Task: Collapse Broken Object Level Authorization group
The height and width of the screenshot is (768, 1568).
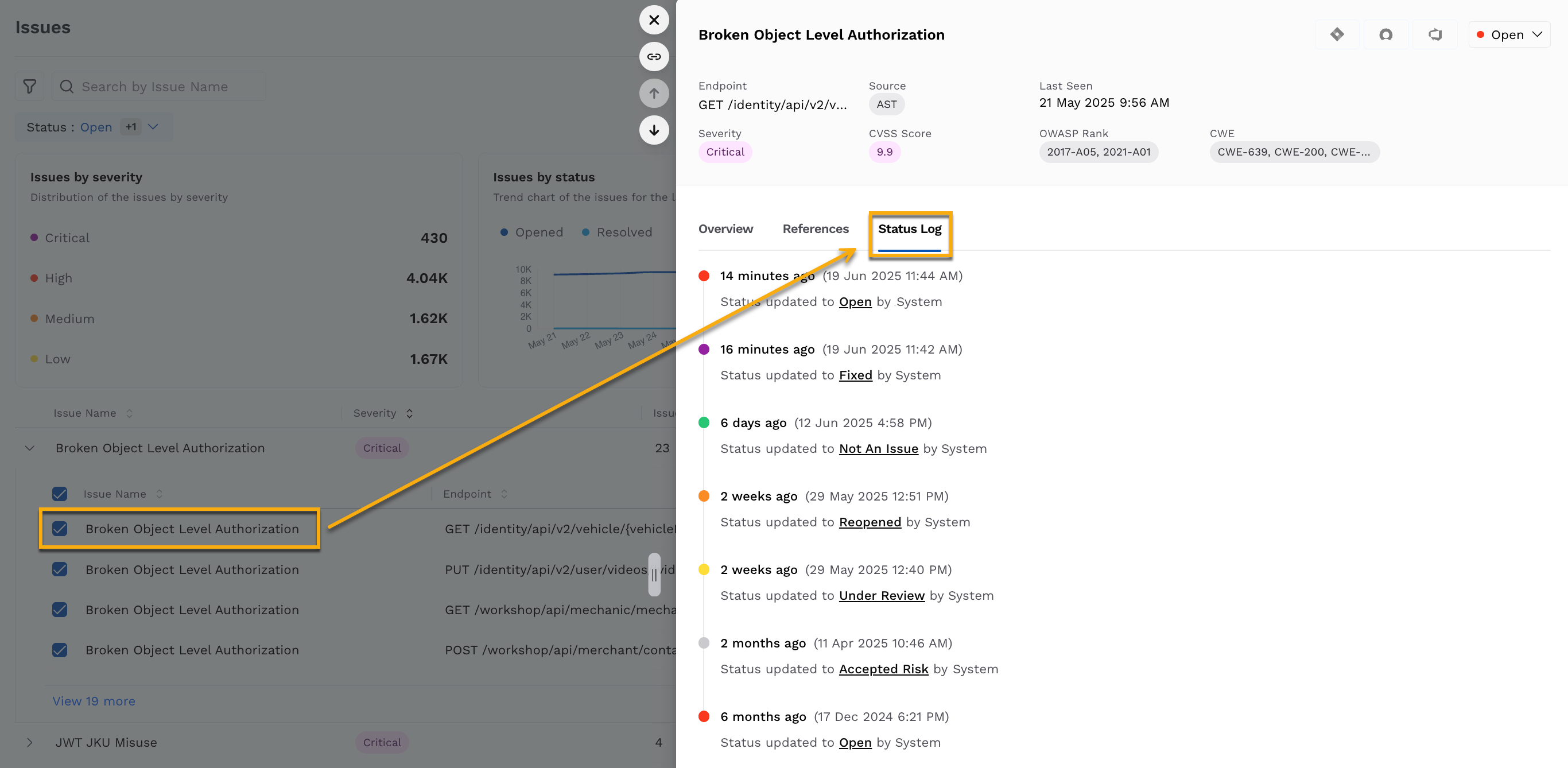Action: tap(29, 448)
